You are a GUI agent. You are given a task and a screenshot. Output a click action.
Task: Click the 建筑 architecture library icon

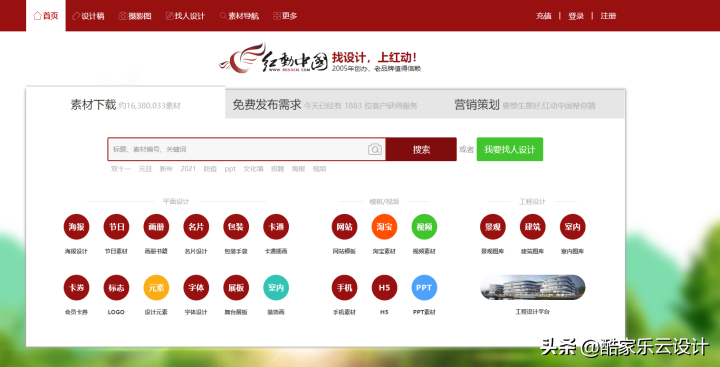pyautogui.click(x=533, y=227)
